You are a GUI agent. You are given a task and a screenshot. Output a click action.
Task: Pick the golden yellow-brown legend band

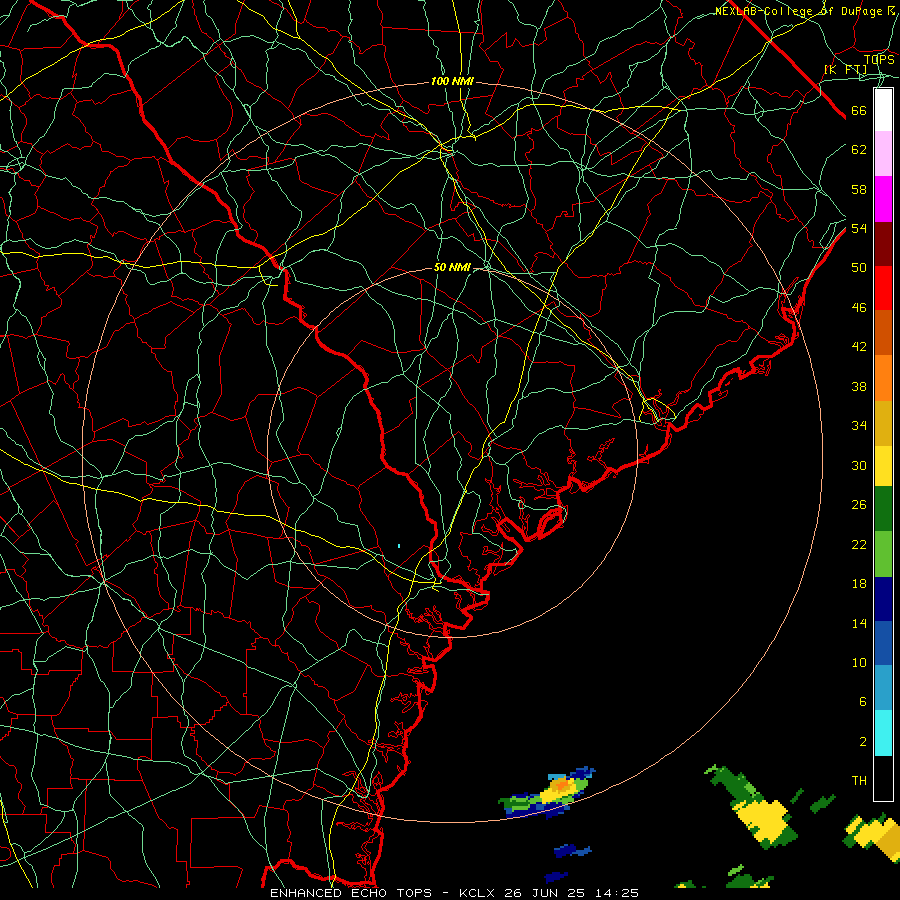click(883, 423)
